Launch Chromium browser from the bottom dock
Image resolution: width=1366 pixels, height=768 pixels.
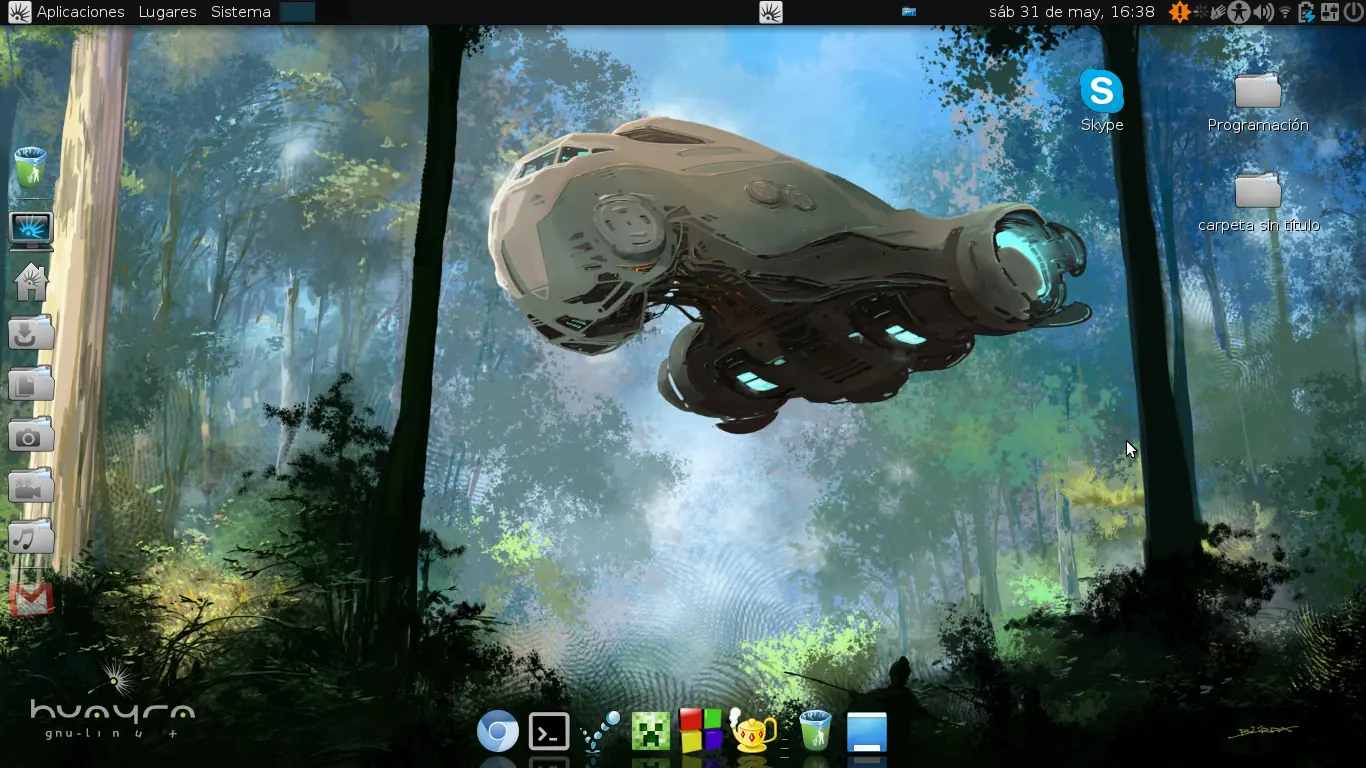tap(497, 732)
